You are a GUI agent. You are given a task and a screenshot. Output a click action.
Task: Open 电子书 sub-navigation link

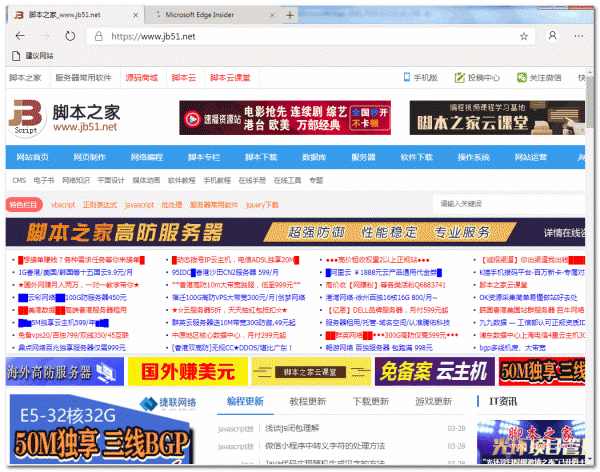click(x=44, y=180)
